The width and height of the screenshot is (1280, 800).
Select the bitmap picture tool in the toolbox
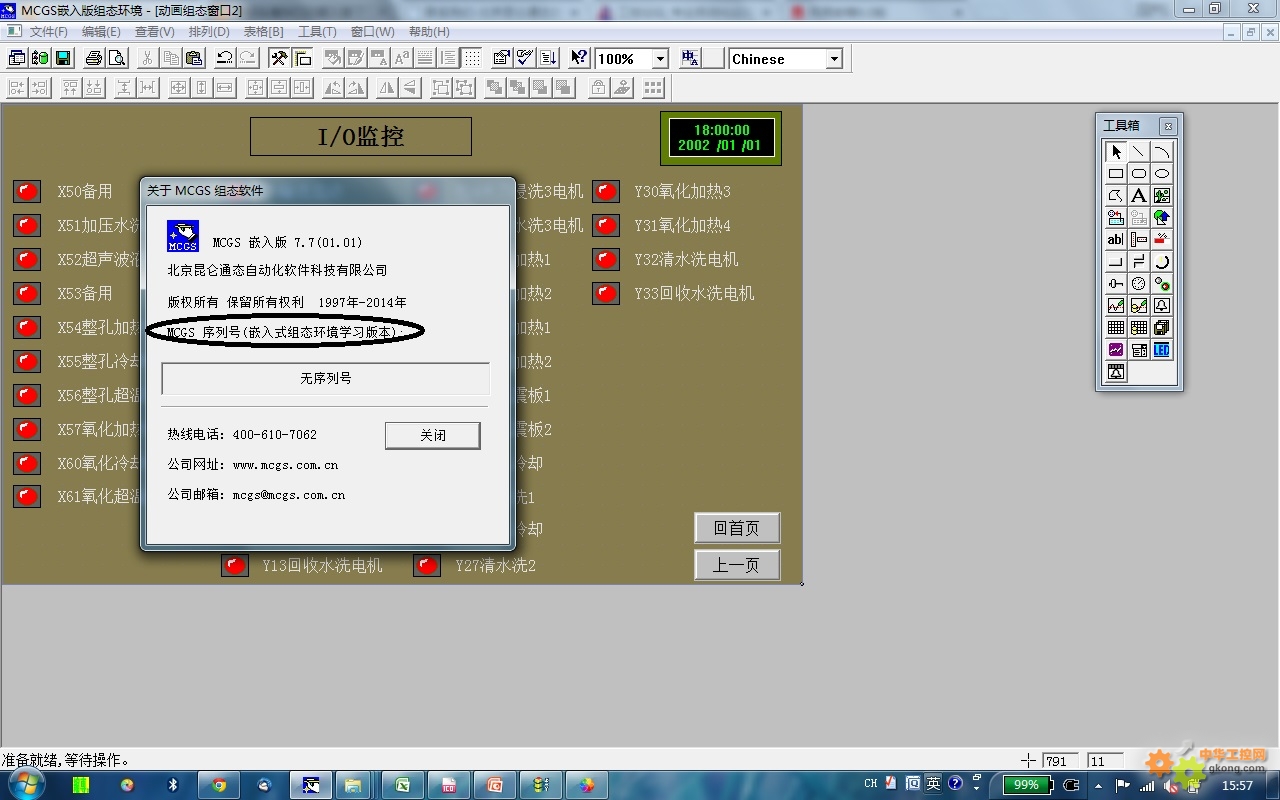click(x=1162, y=196)
